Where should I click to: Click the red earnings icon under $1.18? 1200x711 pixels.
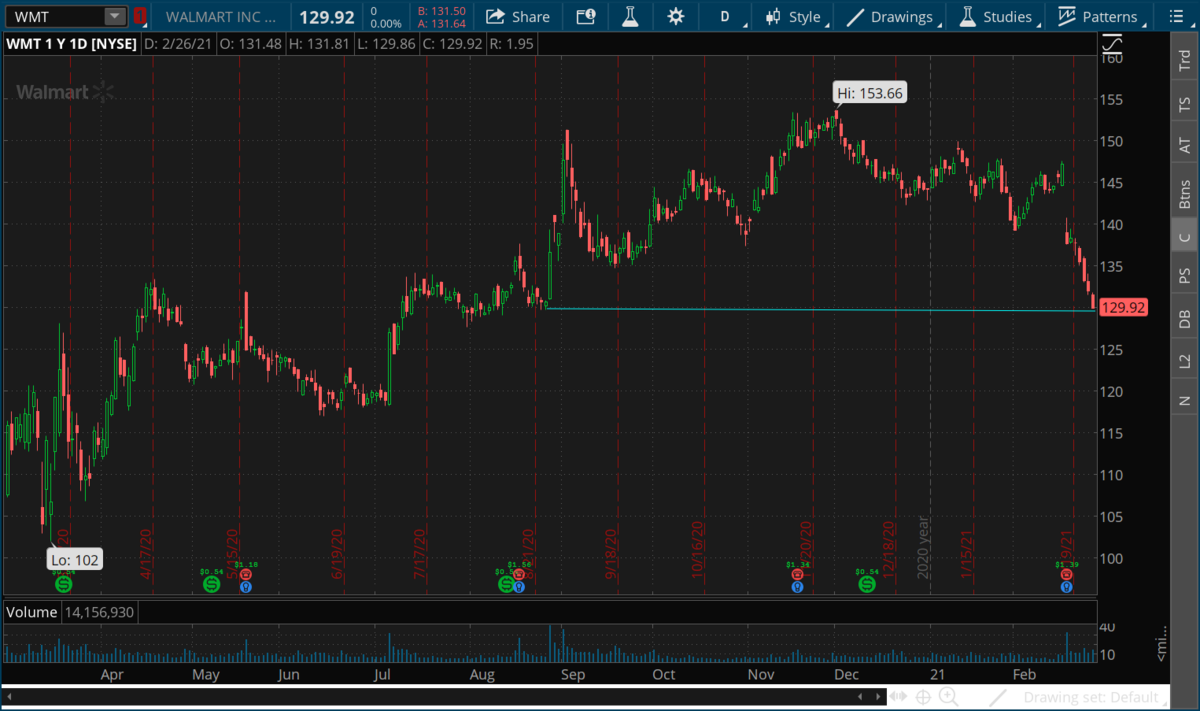pyautogui.click(x=246, y=576)
